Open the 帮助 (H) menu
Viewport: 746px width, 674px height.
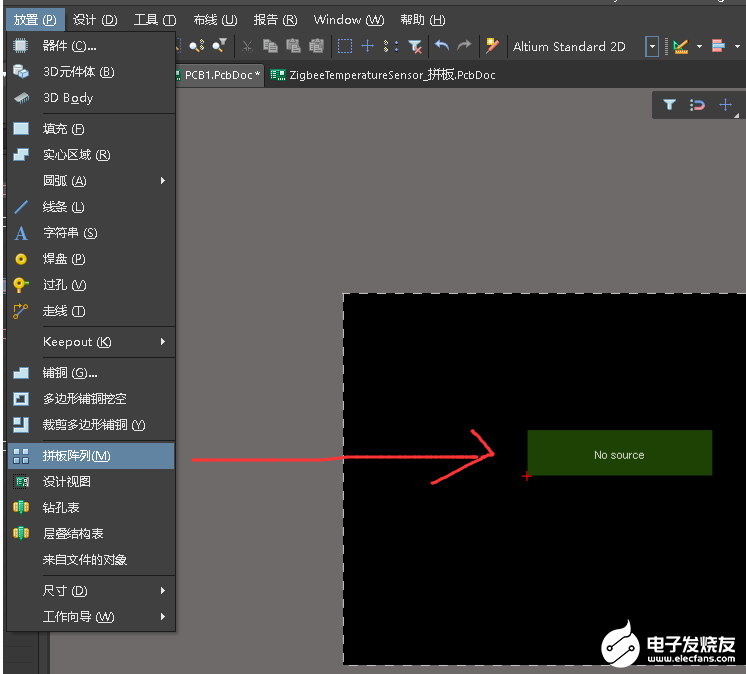[422, 20]
